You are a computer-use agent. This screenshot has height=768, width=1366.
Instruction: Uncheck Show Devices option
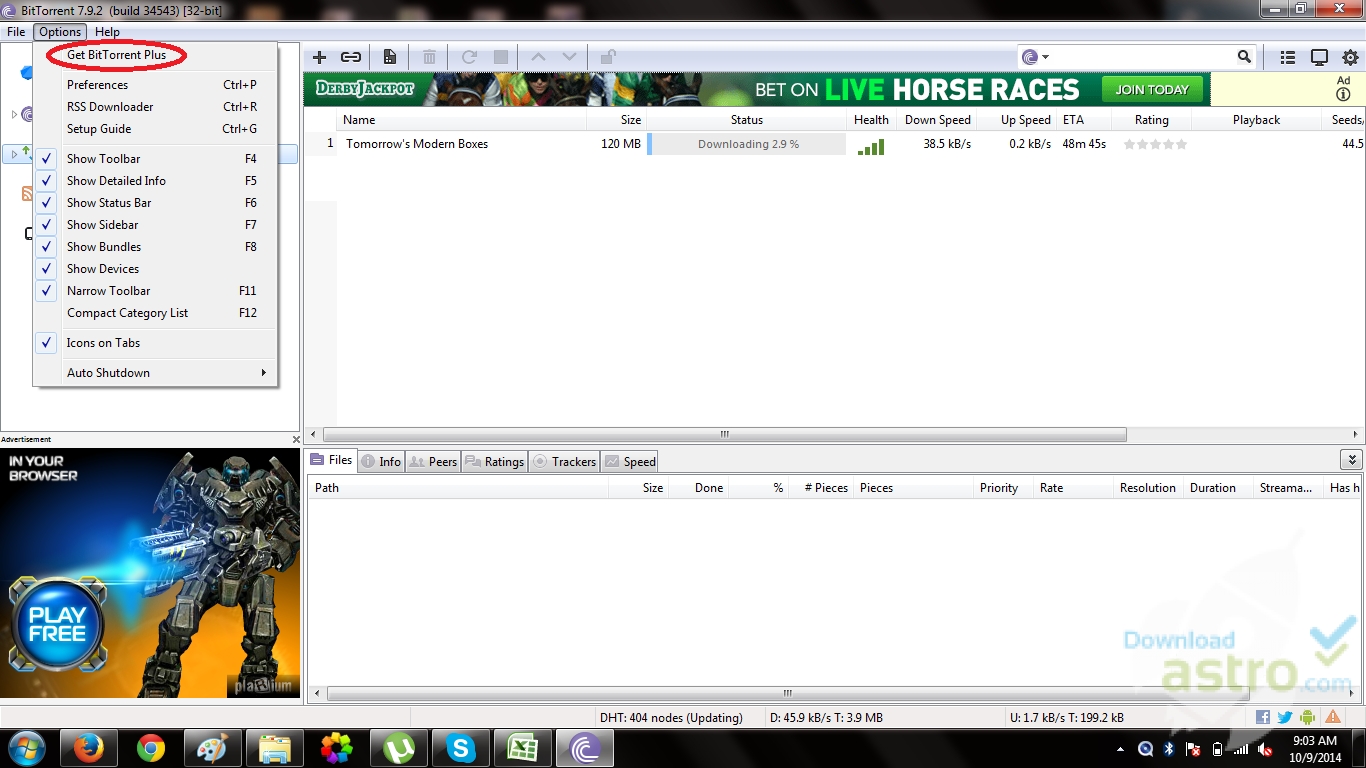[156, 268]
